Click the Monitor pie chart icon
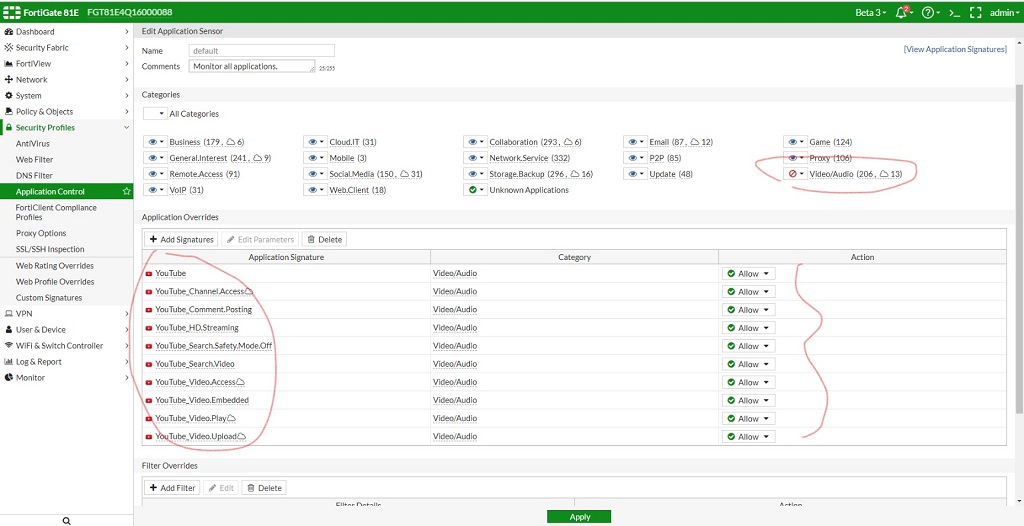Viewport: 1024px width, 526px height. click(8, 378)
